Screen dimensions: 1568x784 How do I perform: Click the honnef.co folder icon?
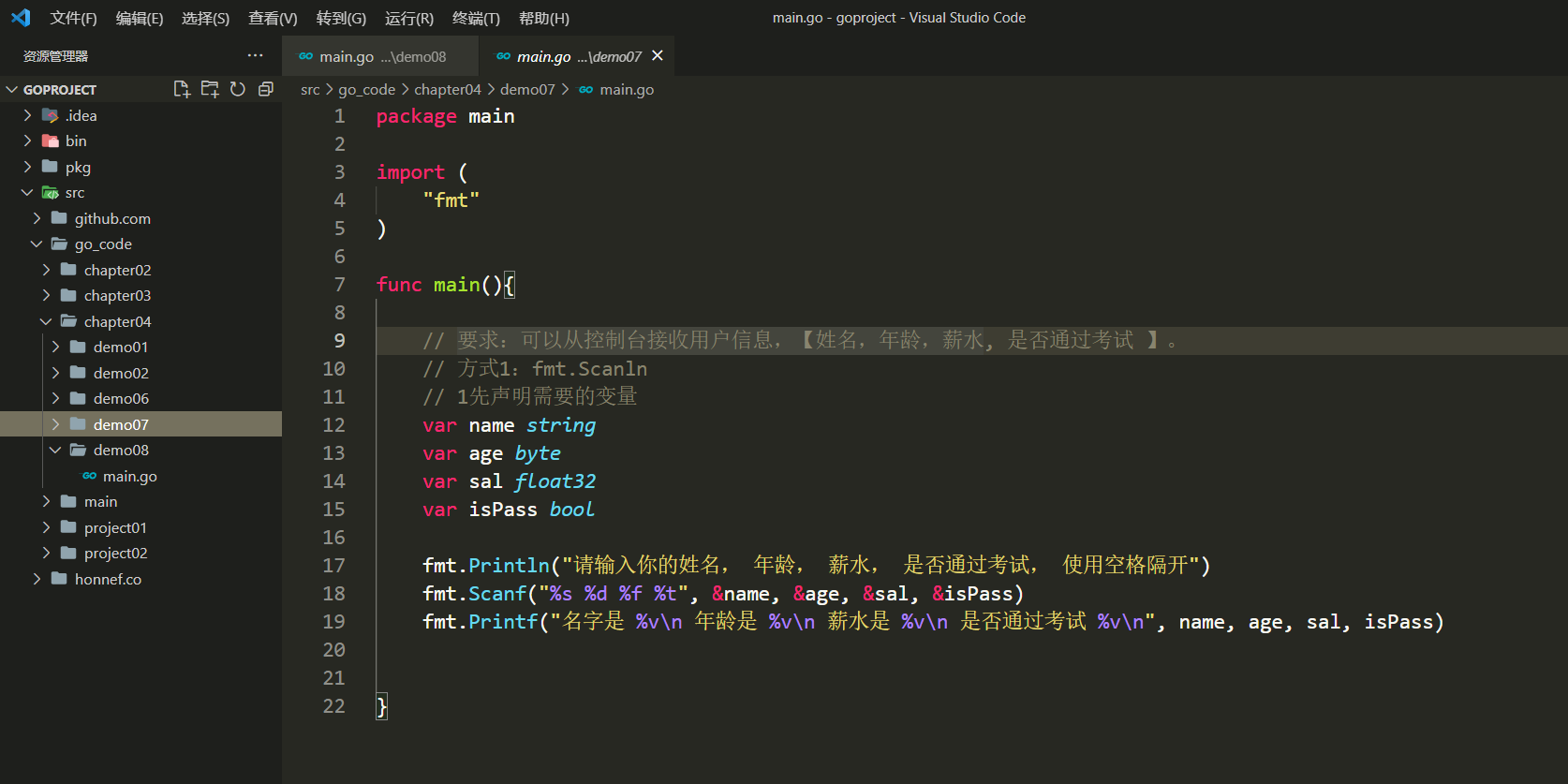pyautogui.click(x=60, y=579)
